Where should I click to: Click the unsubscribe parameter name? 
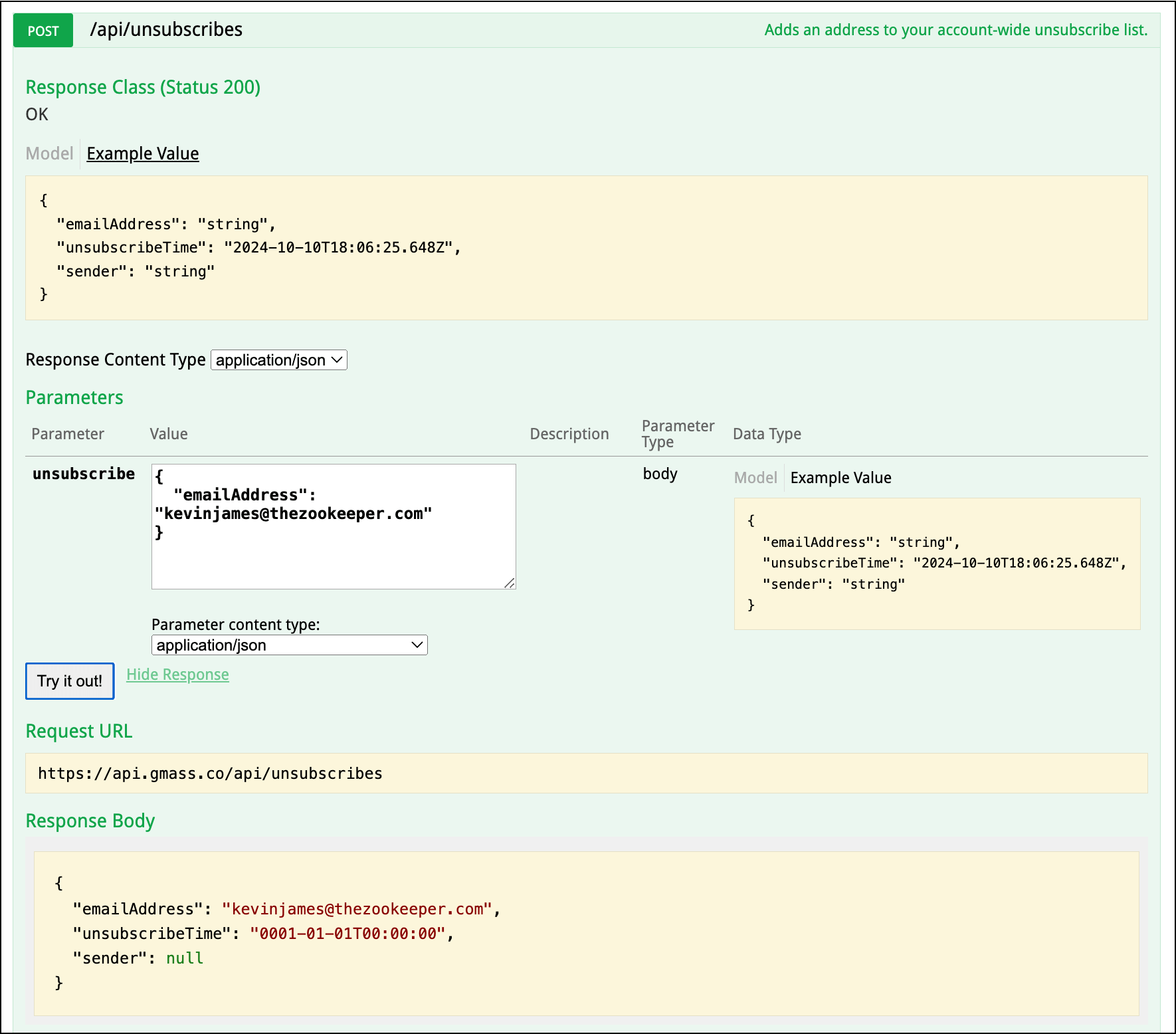84,474
